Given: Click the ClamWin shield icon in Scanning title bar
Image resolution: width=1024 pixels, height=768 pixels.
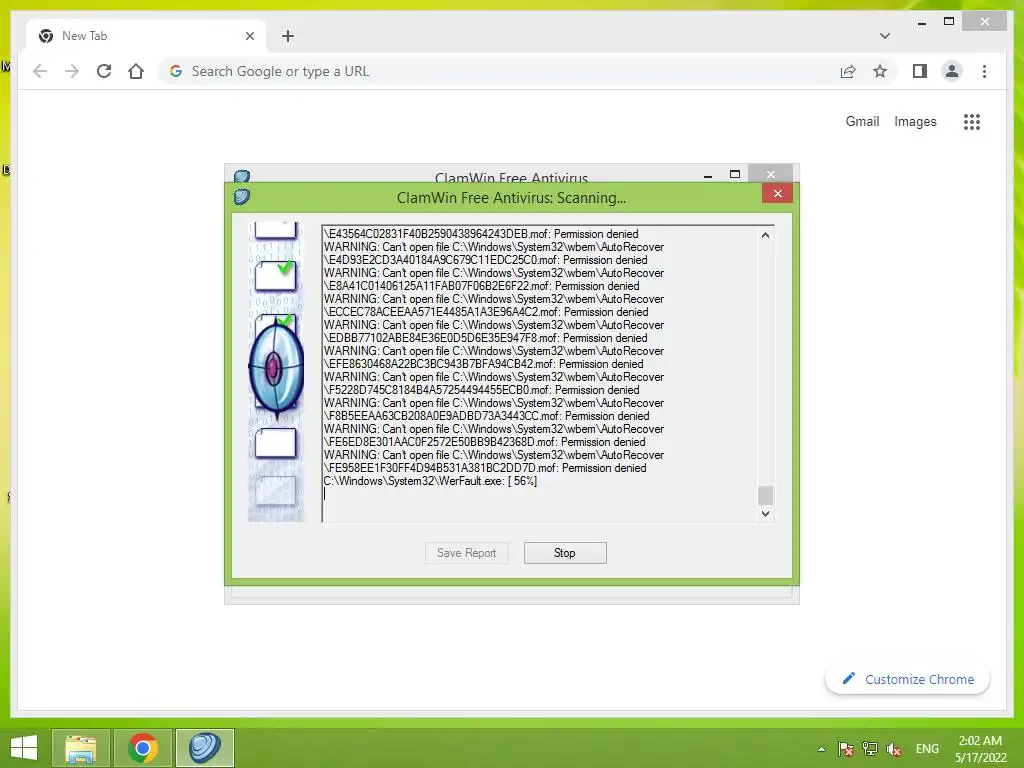Looking at the screenshot, I should pyautogui.click(x=242, y=197).
